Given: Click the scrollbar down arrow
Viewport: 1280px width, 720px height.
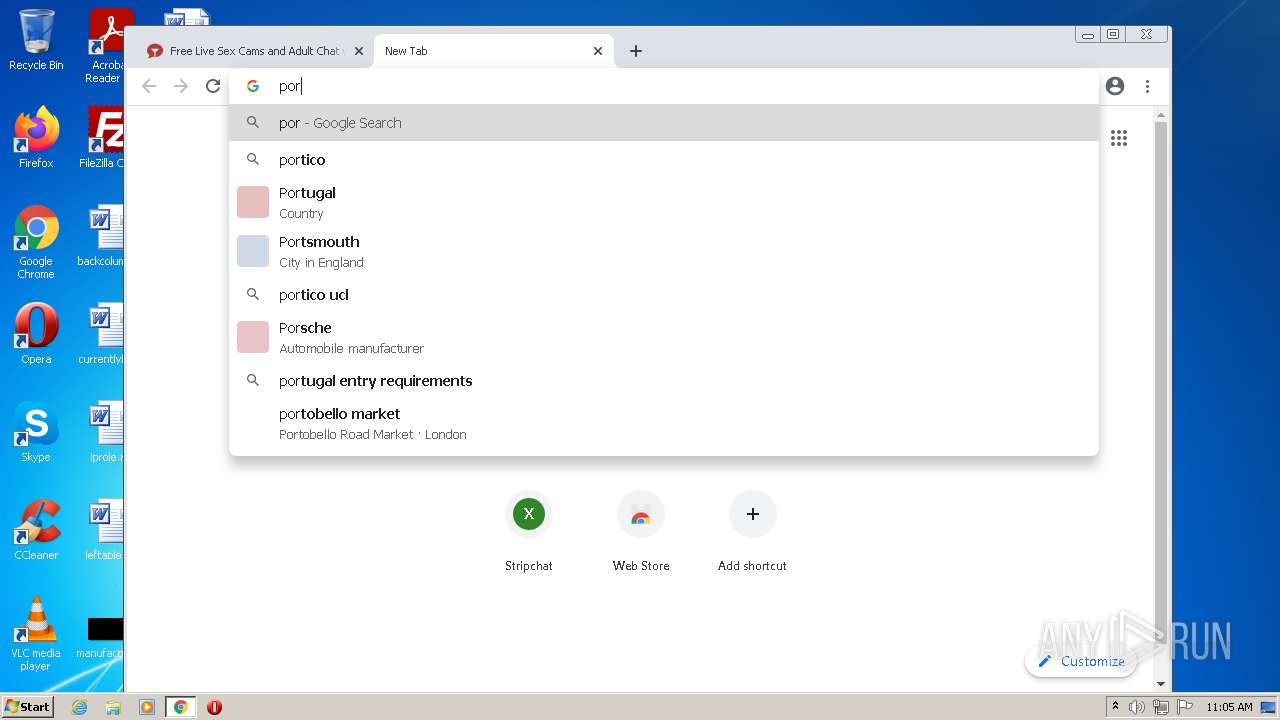Looking at the screenshot, I should (1160, 684).
